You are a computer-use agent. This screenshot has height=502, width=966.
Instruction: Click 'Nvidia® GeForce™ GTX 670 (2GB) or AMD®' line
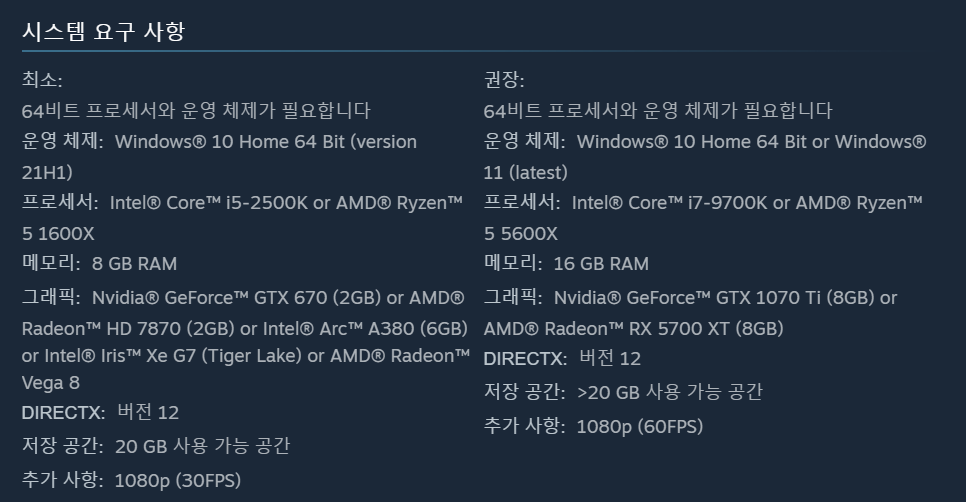(x=278, y=298)
